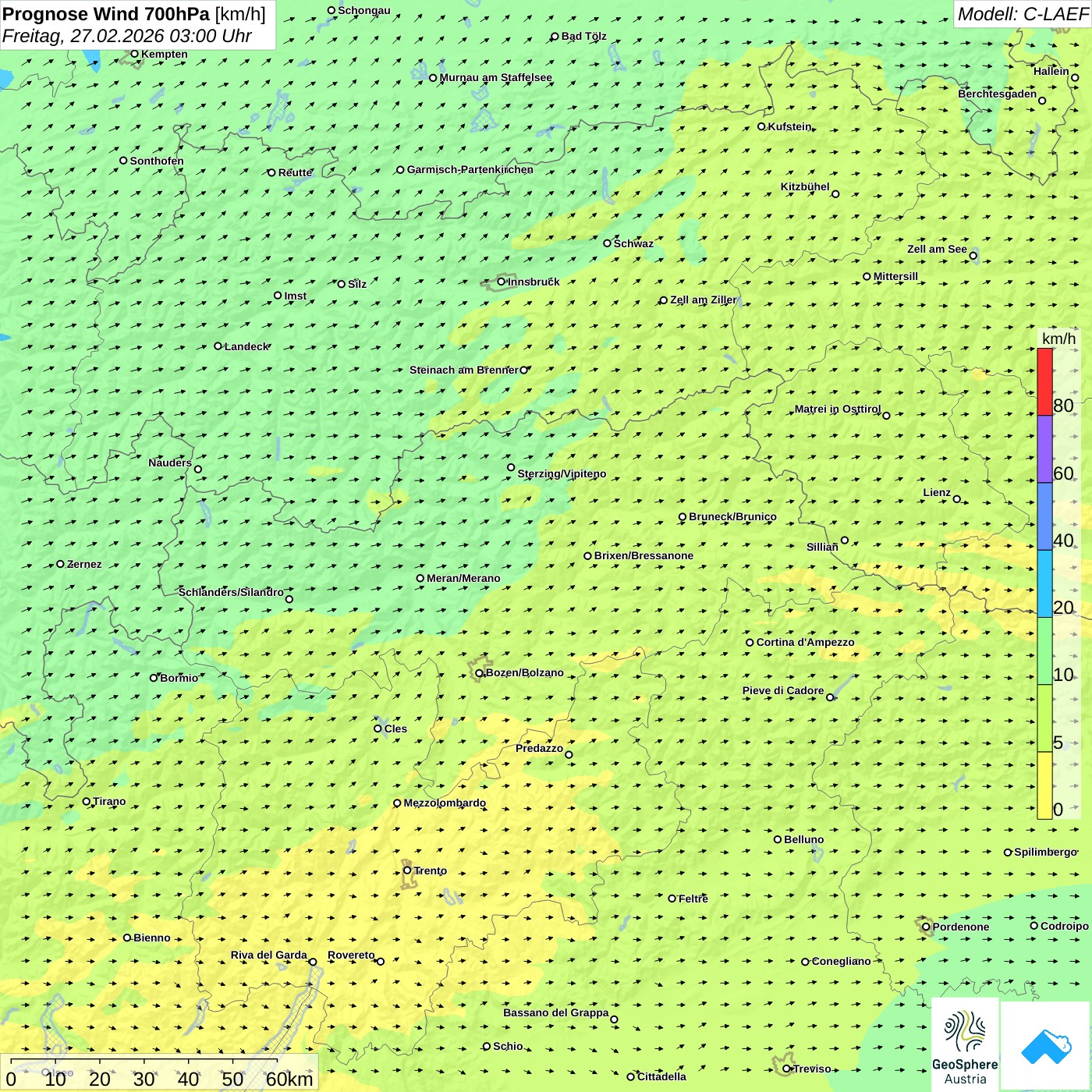Viewport: 1092px width, 1092px height.
Task: Click the Riva del Garda location circle
Action: [x=313, y=962]
